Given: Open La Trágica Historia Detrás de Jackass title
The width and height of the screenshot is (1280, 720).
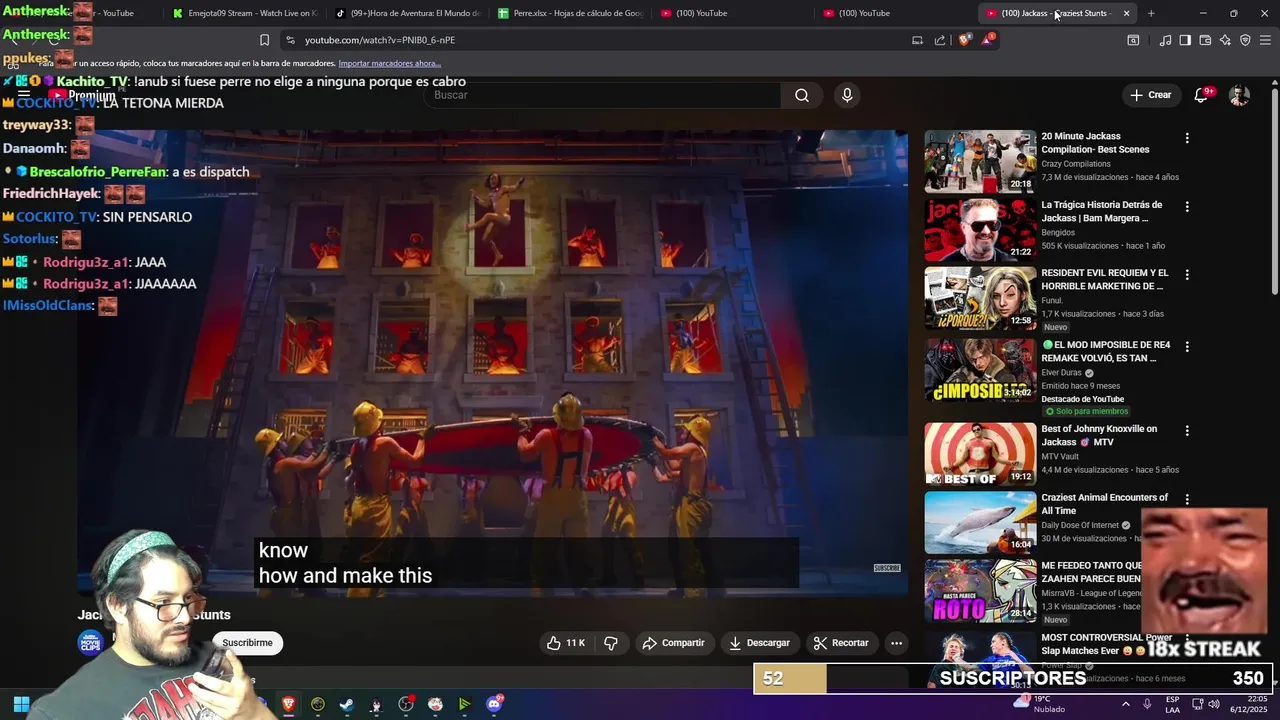Looking at the screenshot, I should (1101, 211).
